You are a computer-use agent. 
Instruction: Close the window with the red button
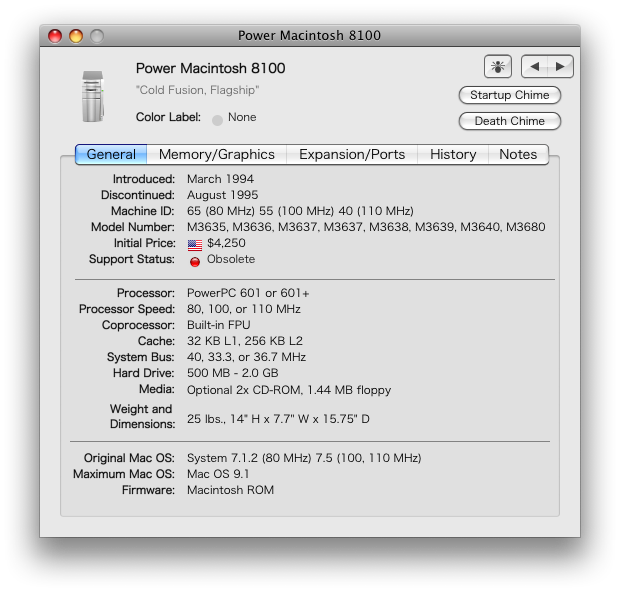click(55, 36)
